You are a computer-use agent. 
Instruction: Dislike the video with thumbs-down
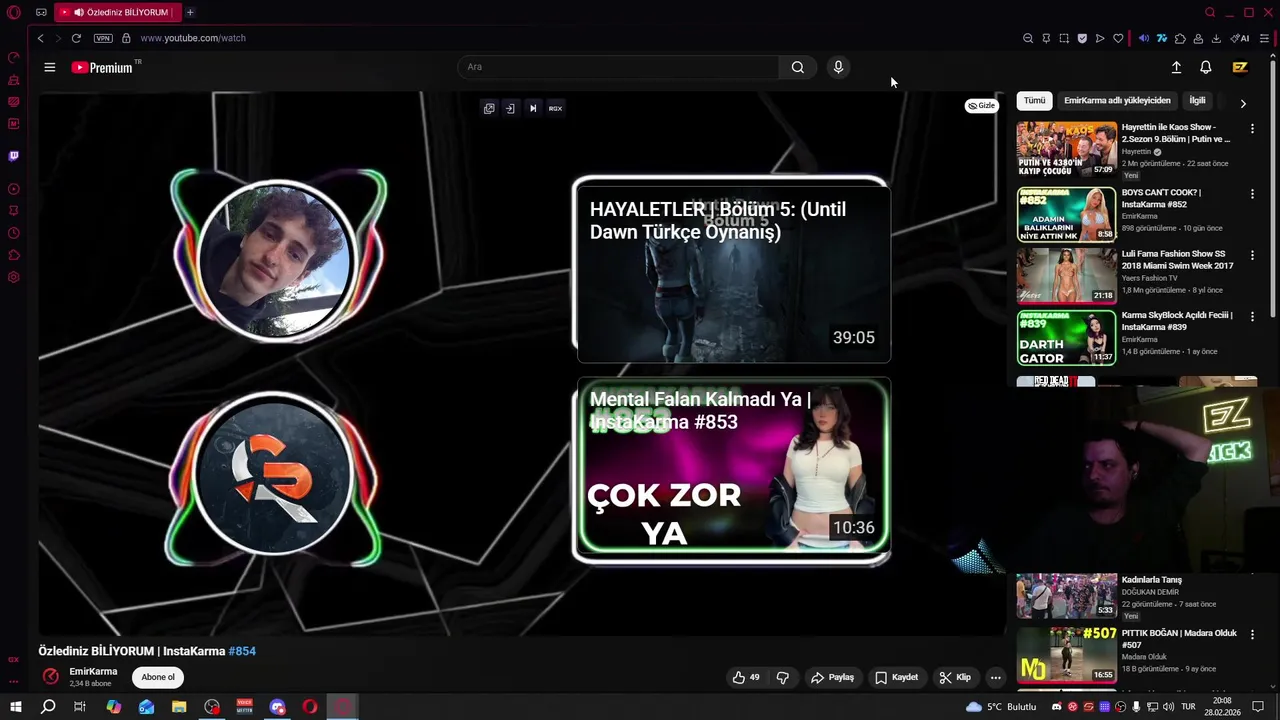coord(783,677)
